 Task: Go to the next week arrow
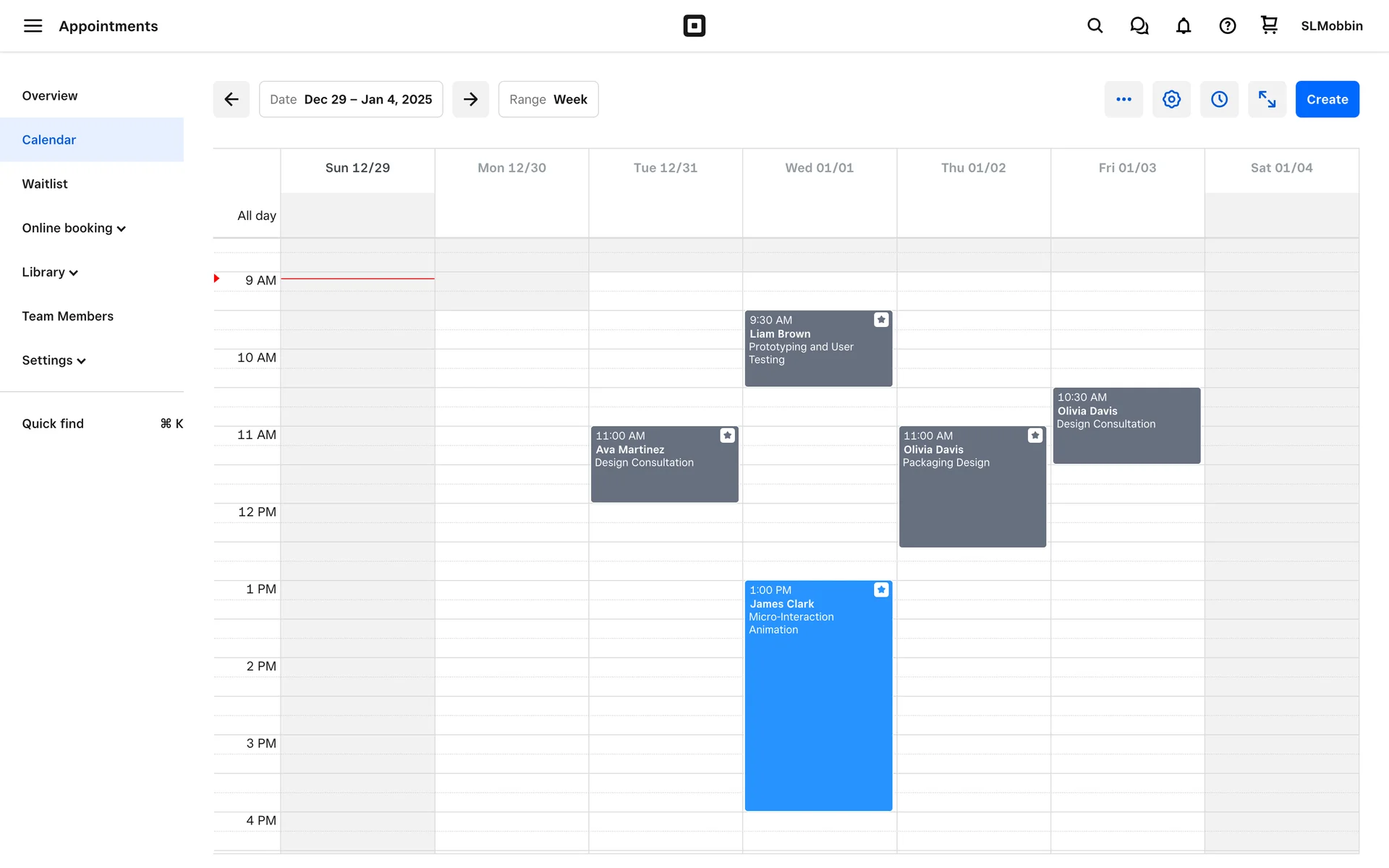pos(470,99)
